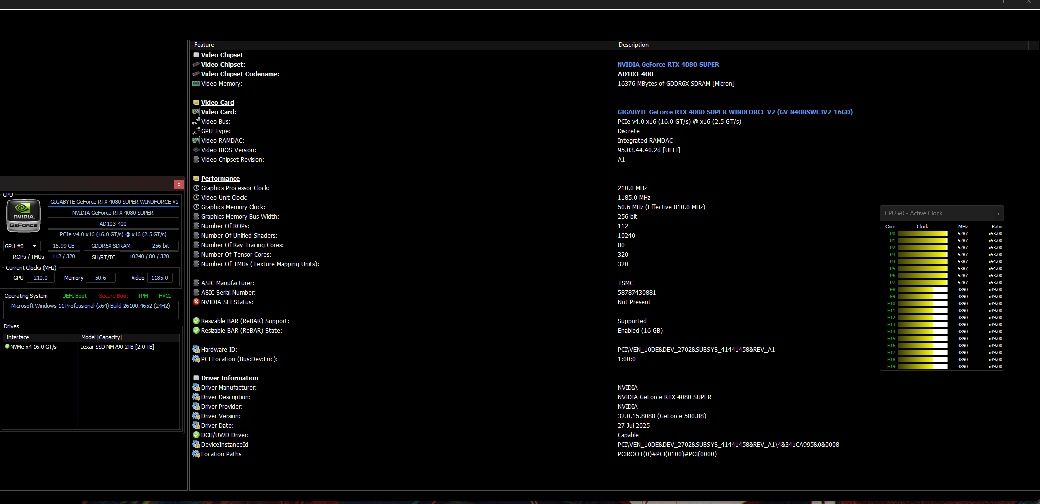This screenshot has width=1040, height=504.
Task: Select the Number Of Tensor Cores: label
Action: (x=238, y=255)
